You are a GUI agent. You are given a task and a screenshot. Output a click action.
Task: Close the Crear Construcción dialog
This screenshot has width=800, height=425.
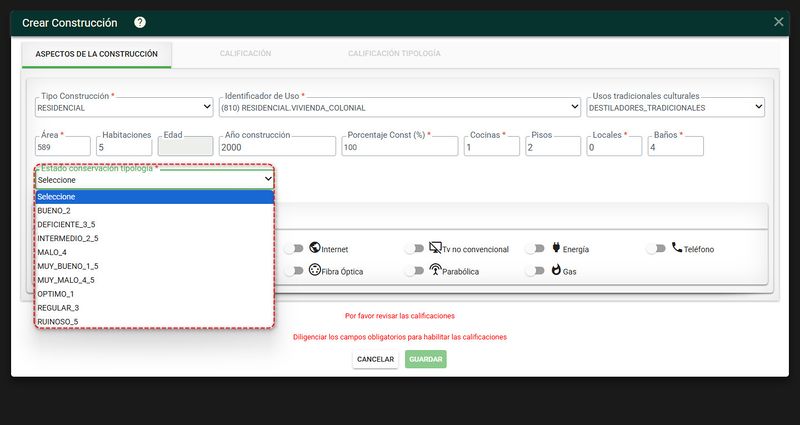coord(779,22)
